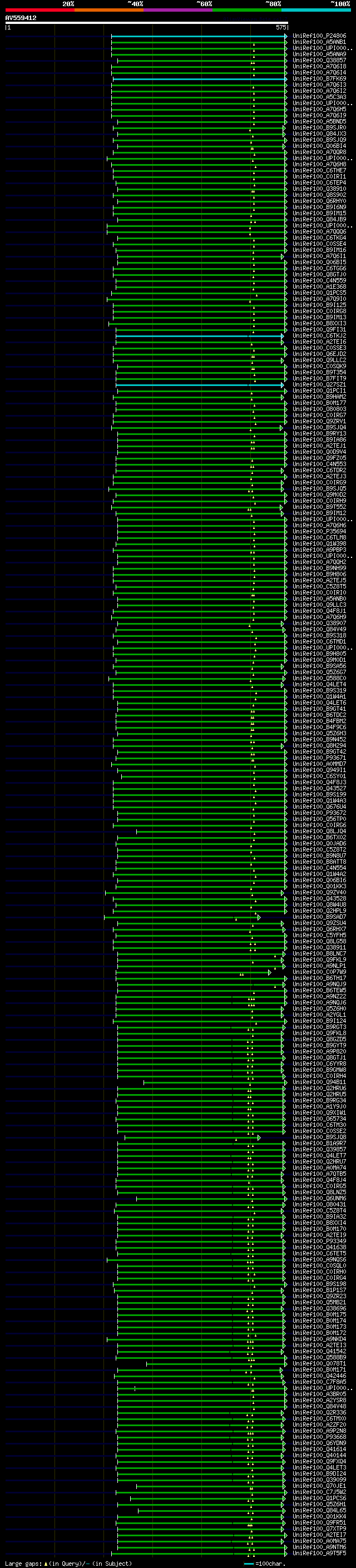Select the UniRef100_A9T5F5 label

point(319,1553)
